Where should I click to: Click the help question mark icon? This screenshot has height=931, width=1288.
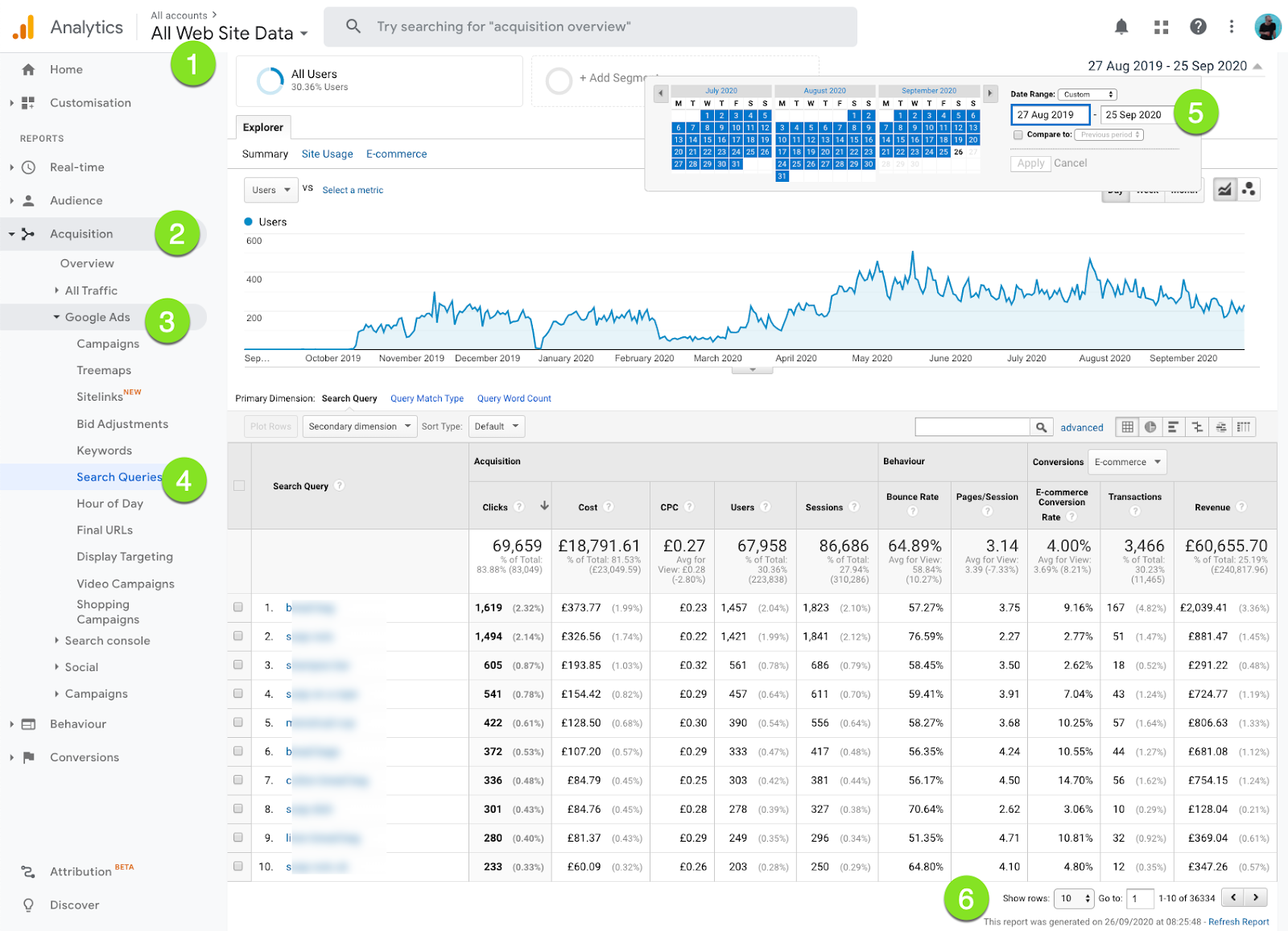click(x=1198, y=27)
